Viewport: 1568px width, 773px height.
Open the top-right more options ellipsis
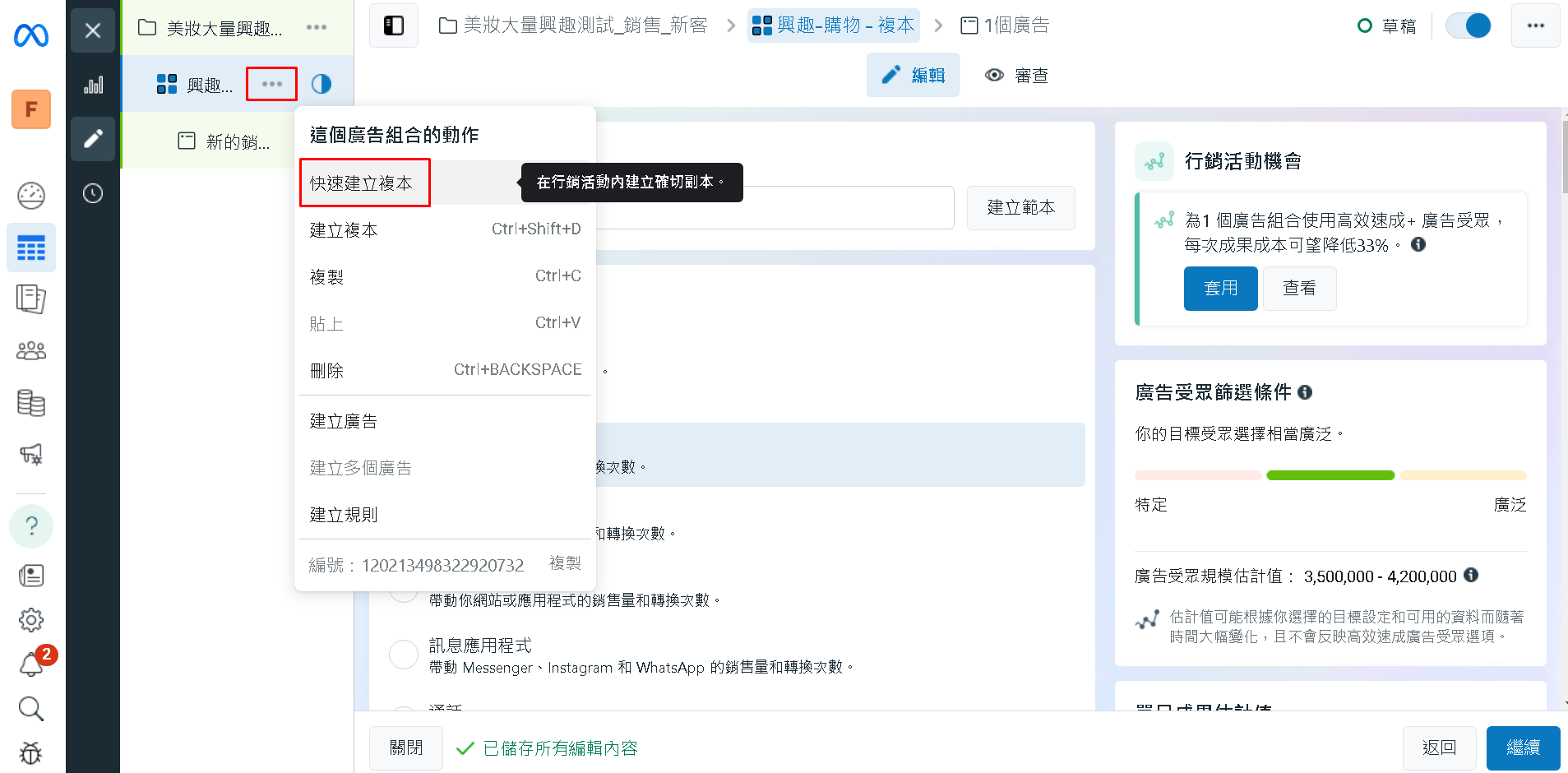tap(1535, 25)
